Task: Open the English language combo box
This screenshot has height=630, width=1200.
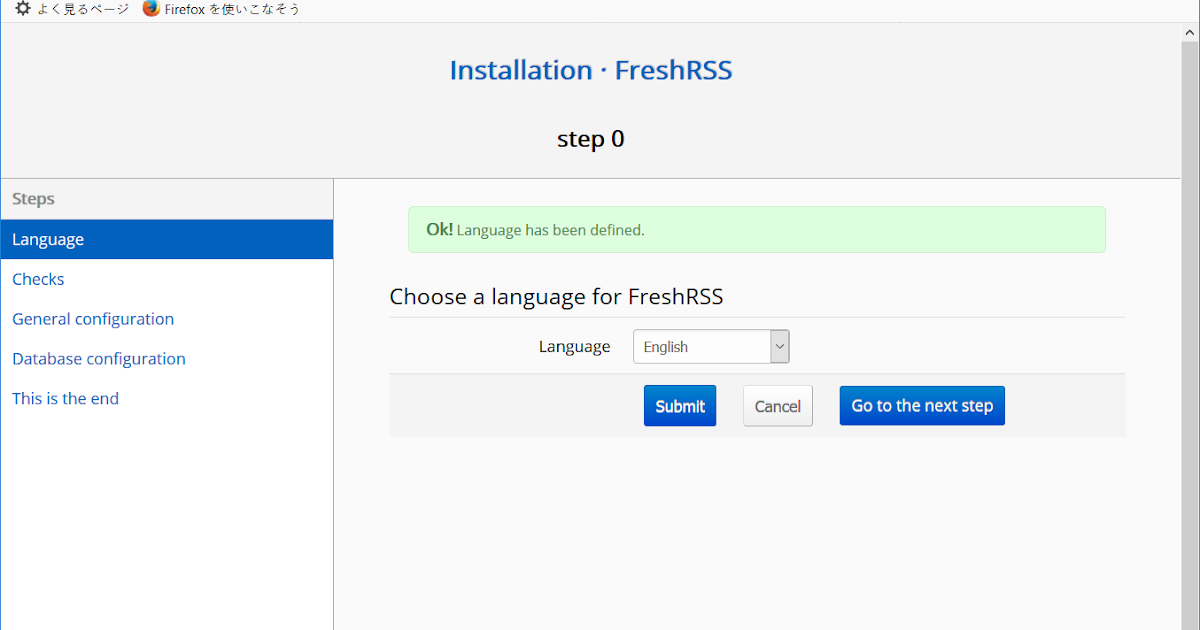Action: coord(702,347)
